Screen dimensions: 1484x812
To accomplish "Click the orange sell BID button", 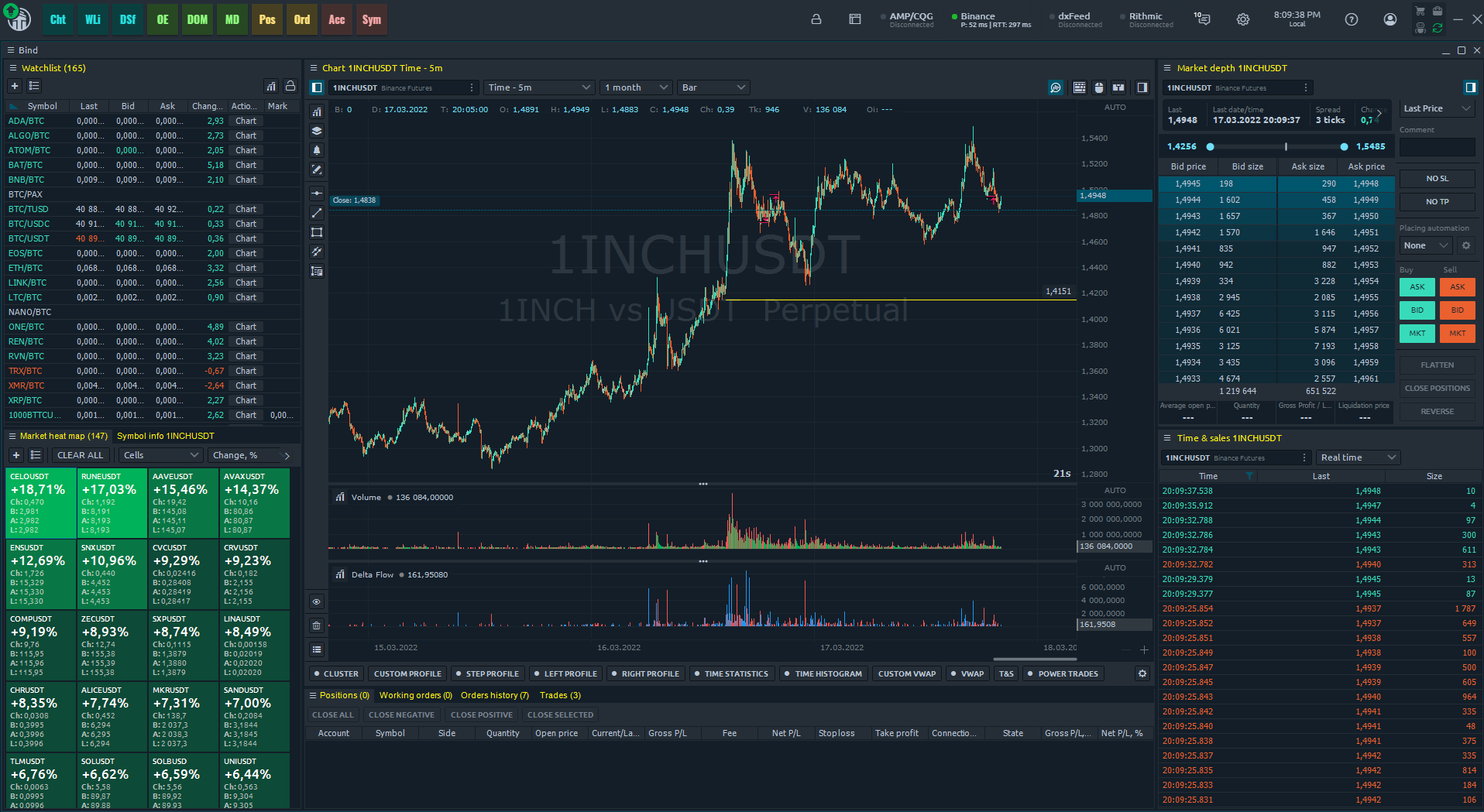I will coord(1458,310).
